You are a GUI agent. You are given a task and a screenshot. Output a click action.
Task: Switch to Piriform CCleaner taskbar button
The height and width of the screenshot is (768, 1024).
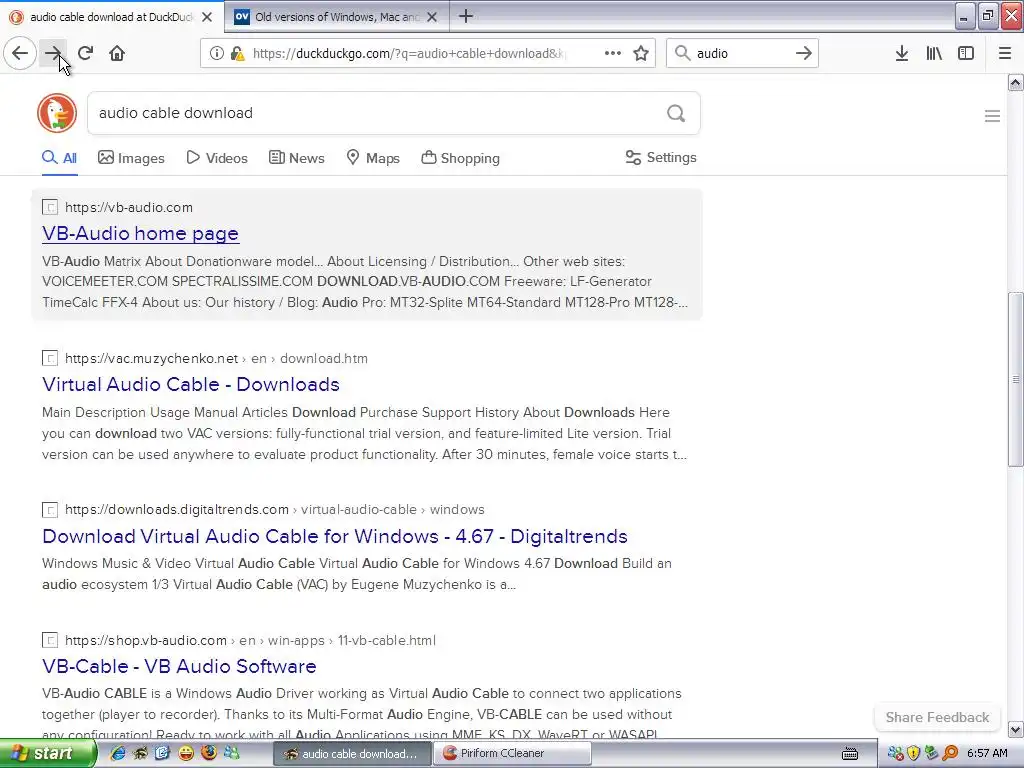(x=515, y=754)
